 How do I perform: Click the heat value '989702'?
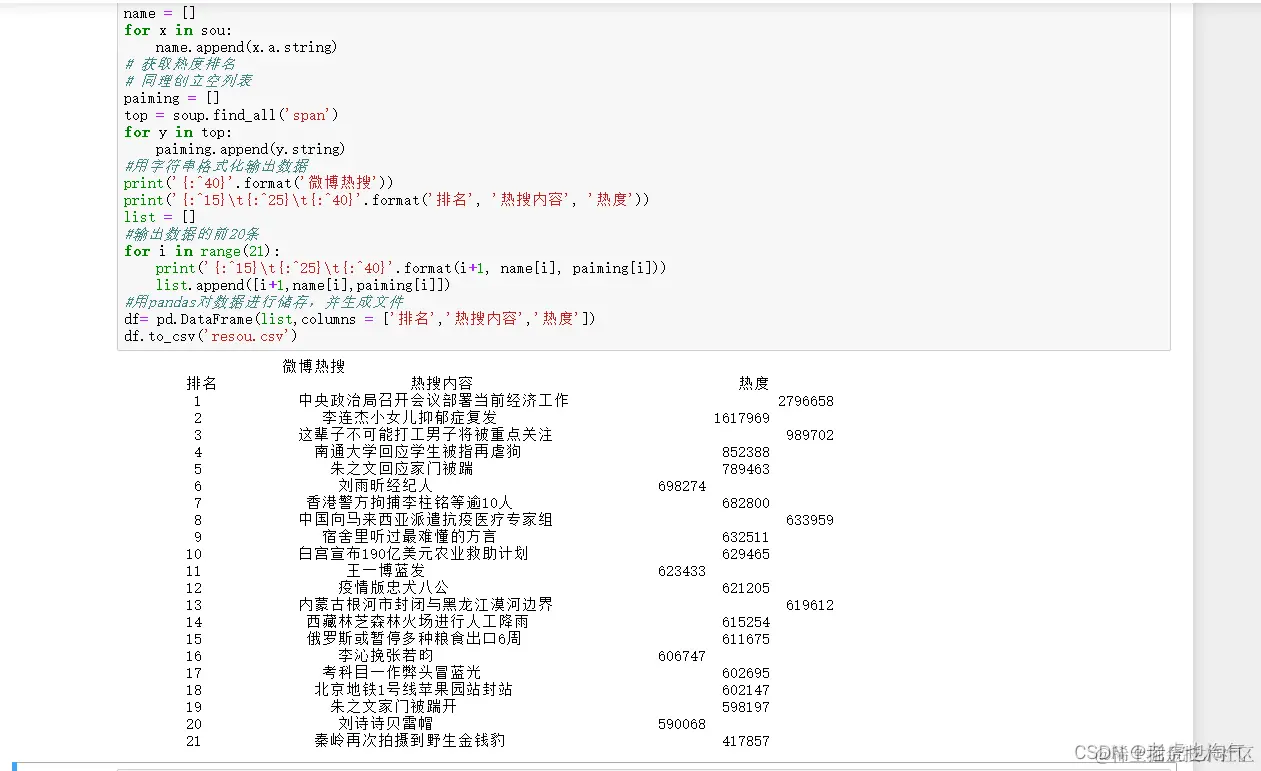click(x=810, y=435)
